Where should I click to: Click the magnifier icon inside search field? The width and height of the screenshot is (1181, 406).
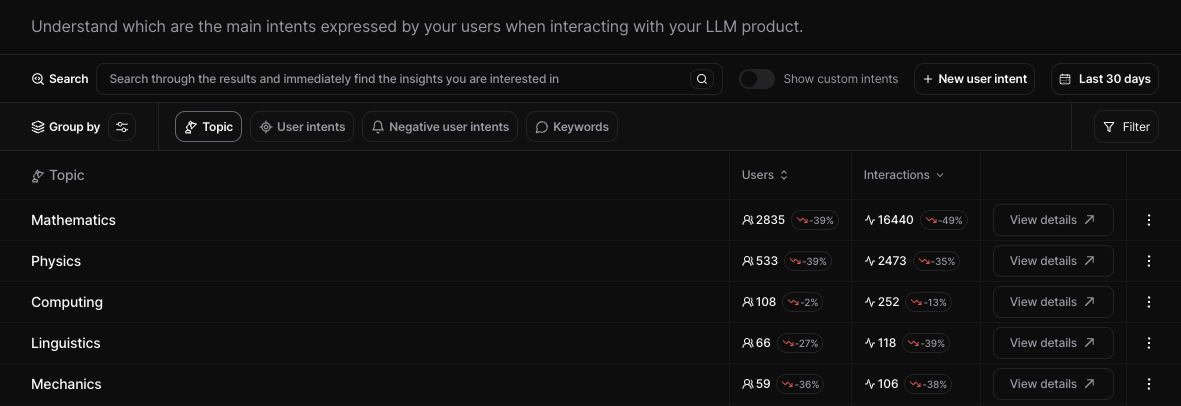702,79
